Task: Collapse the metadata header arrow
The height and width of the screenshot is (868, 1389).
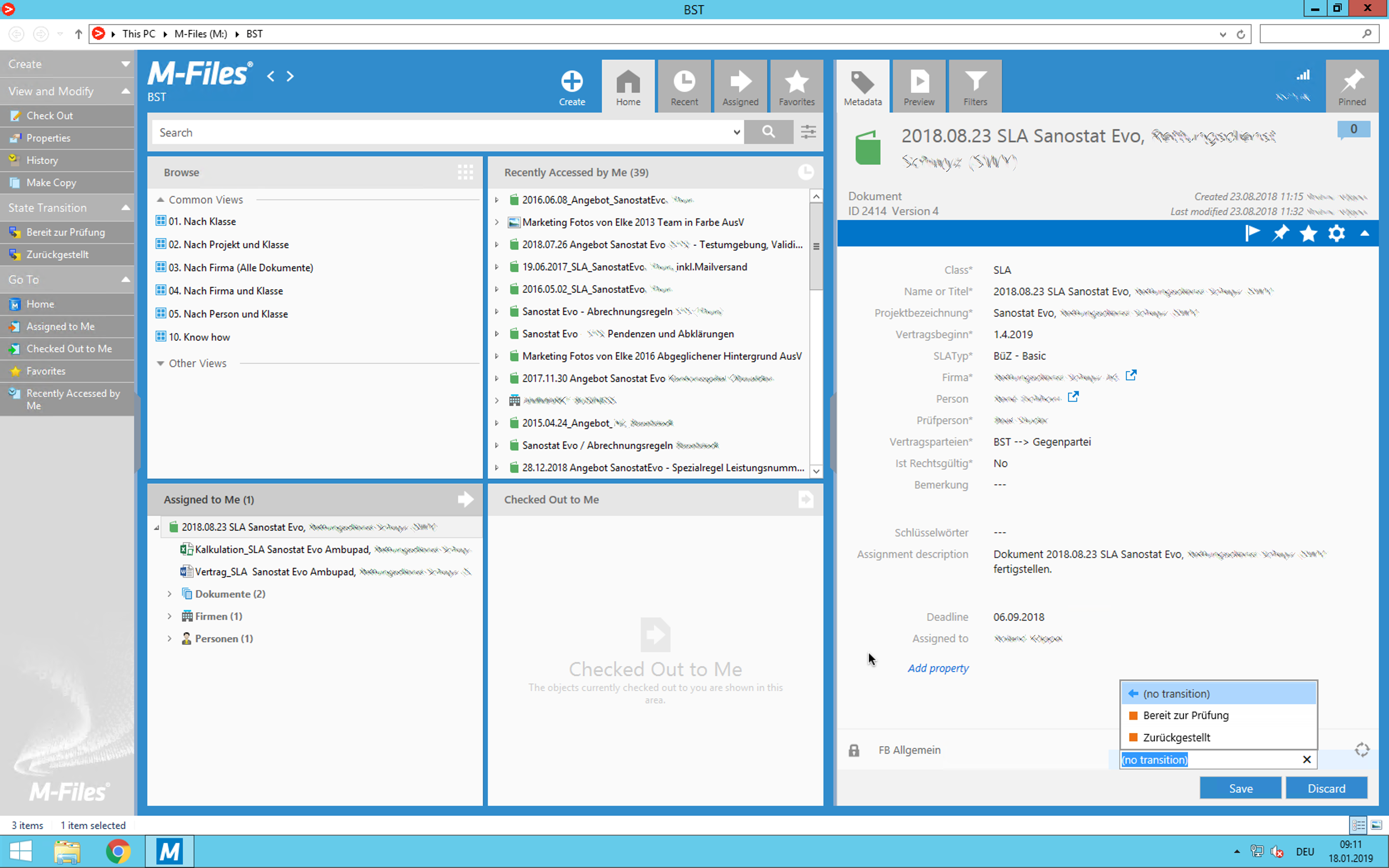Action: tap(1365, 234)
